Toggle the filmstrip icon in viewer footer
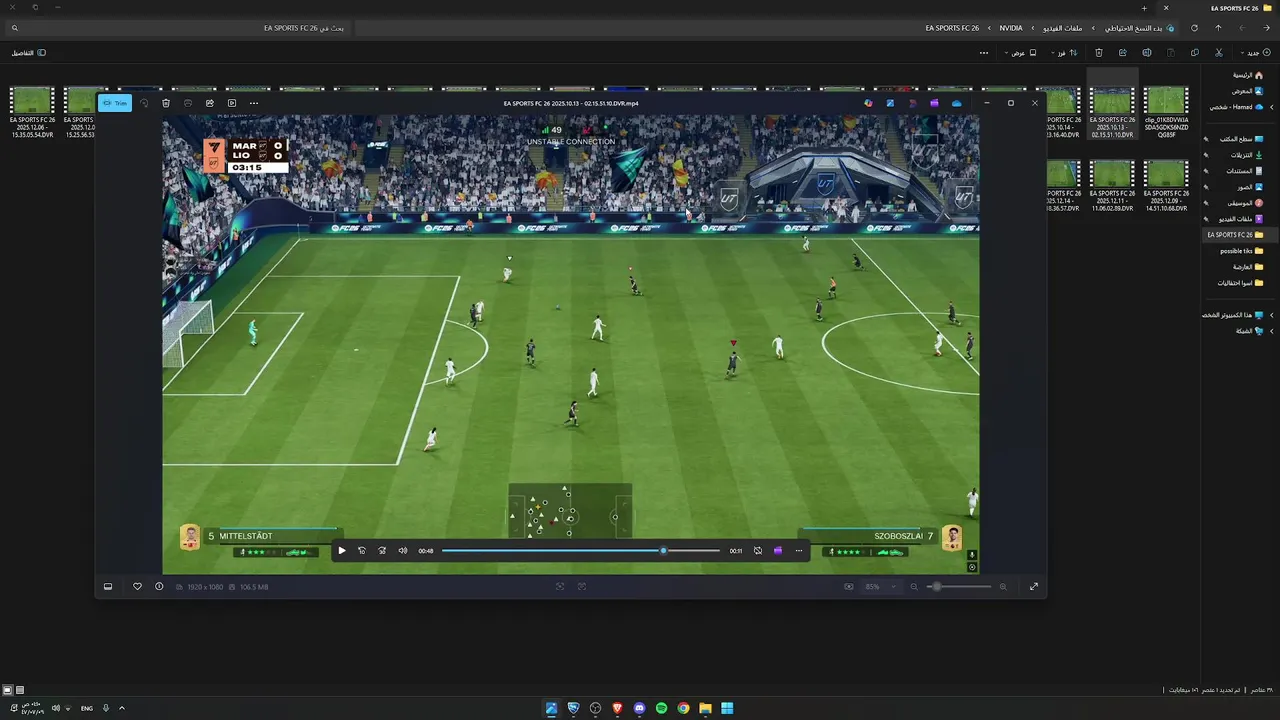Image resolution: width=1280 pixels, height=720 pixels. pyautogui.click(x=108, y=587)
